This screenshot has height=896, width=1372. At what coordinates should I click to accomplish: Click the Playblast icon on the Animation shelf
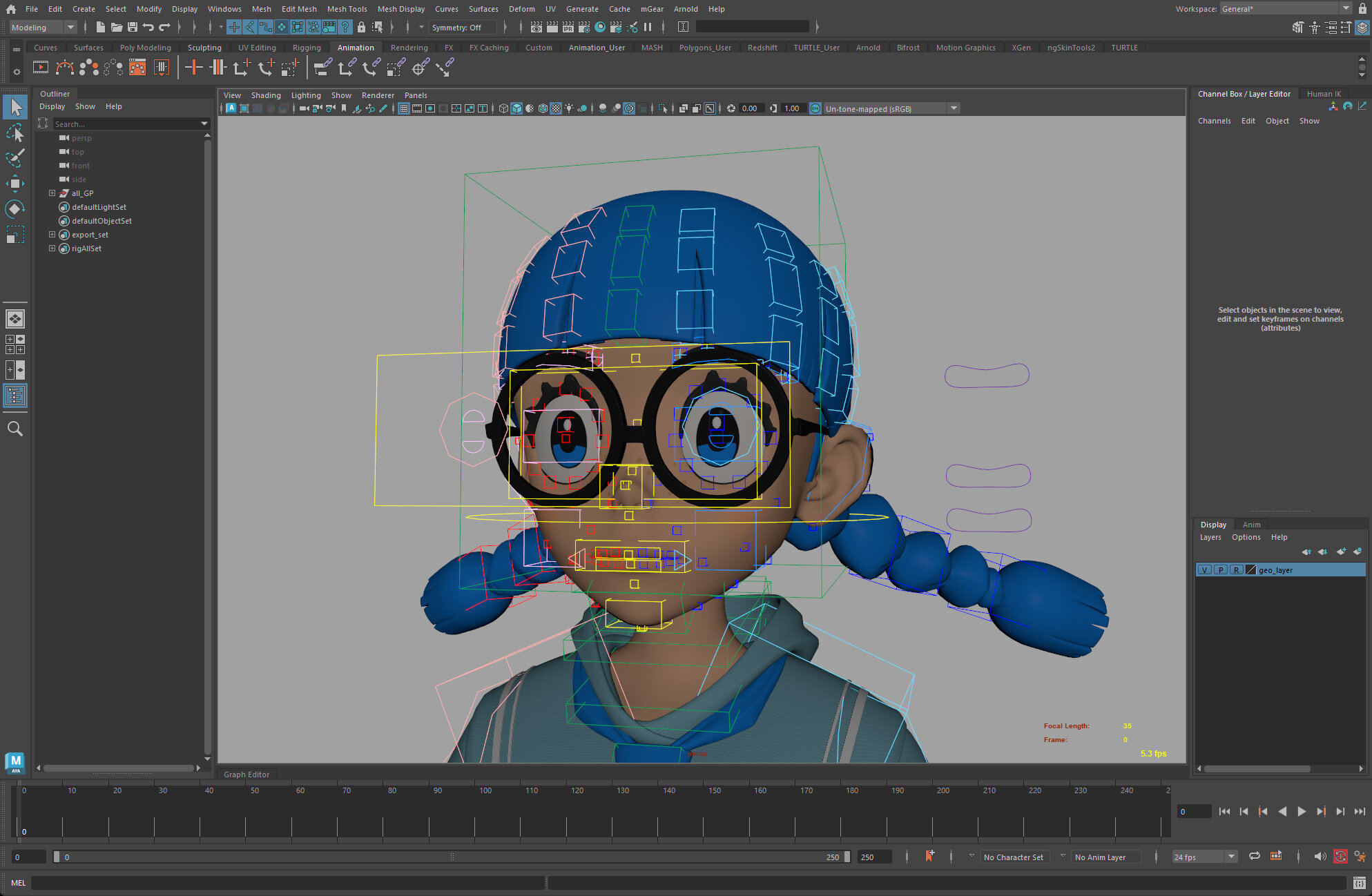[41, 68]
